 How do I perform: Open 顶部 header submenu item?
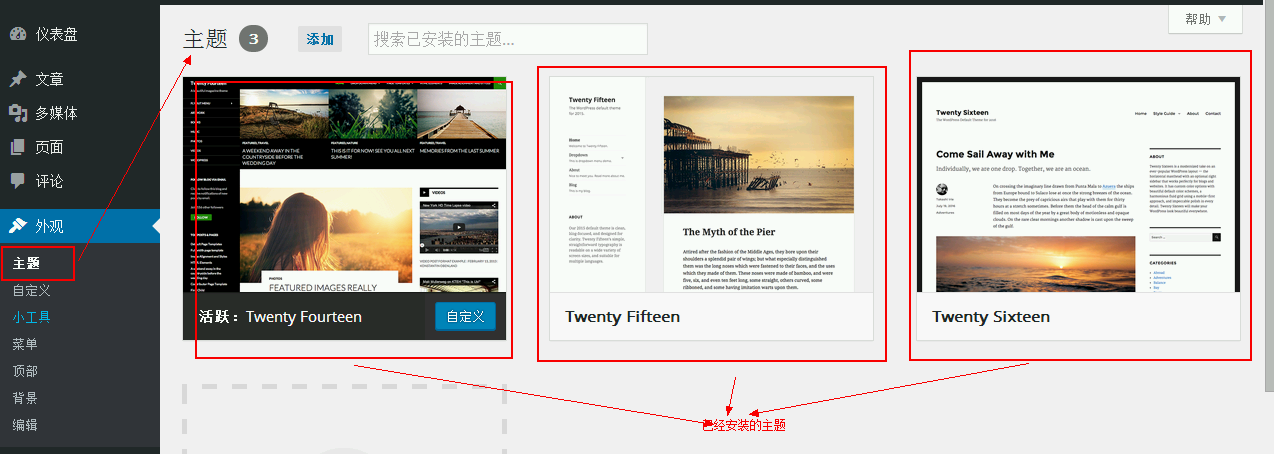pos(26,371)
